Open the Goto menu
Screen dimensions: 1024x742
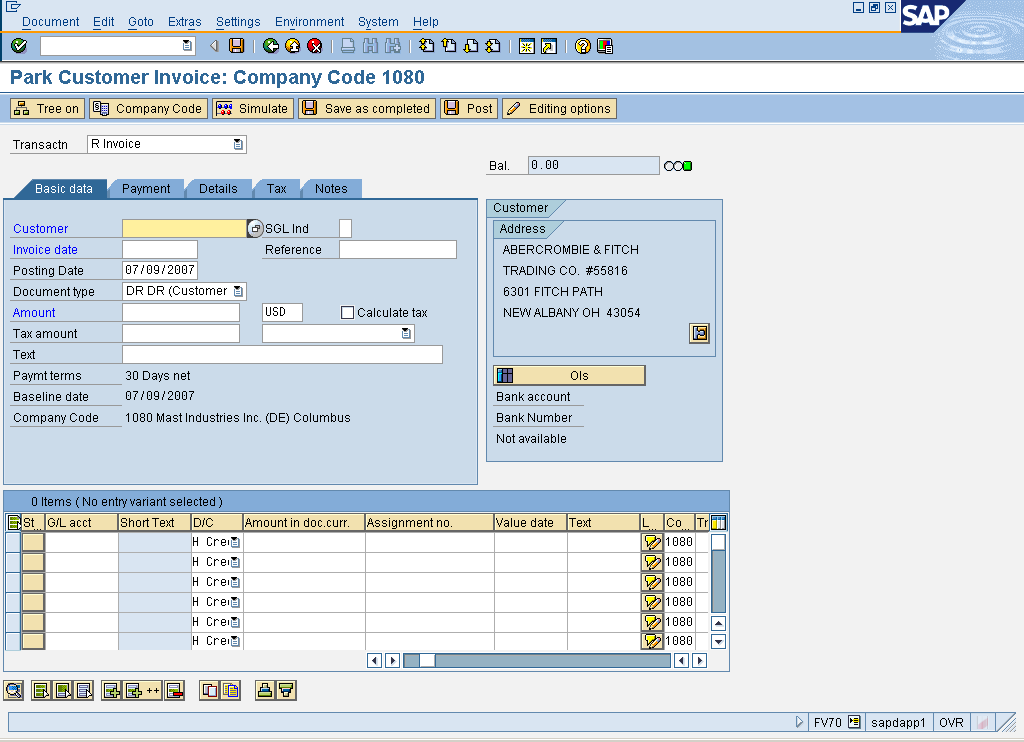[x=140, y=22]
